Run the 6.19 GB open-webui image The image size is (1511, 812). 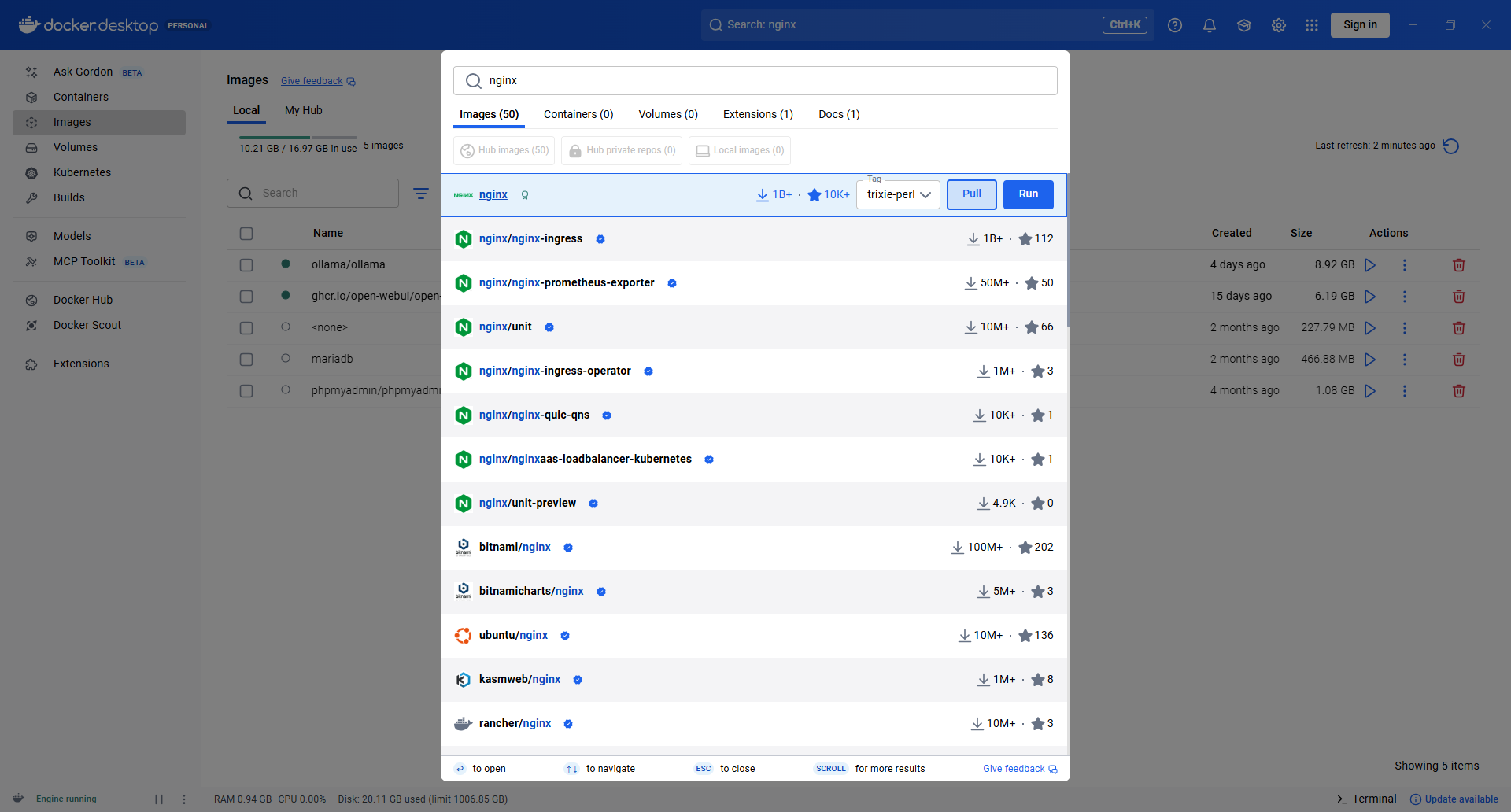click(x=1370, y=297)
